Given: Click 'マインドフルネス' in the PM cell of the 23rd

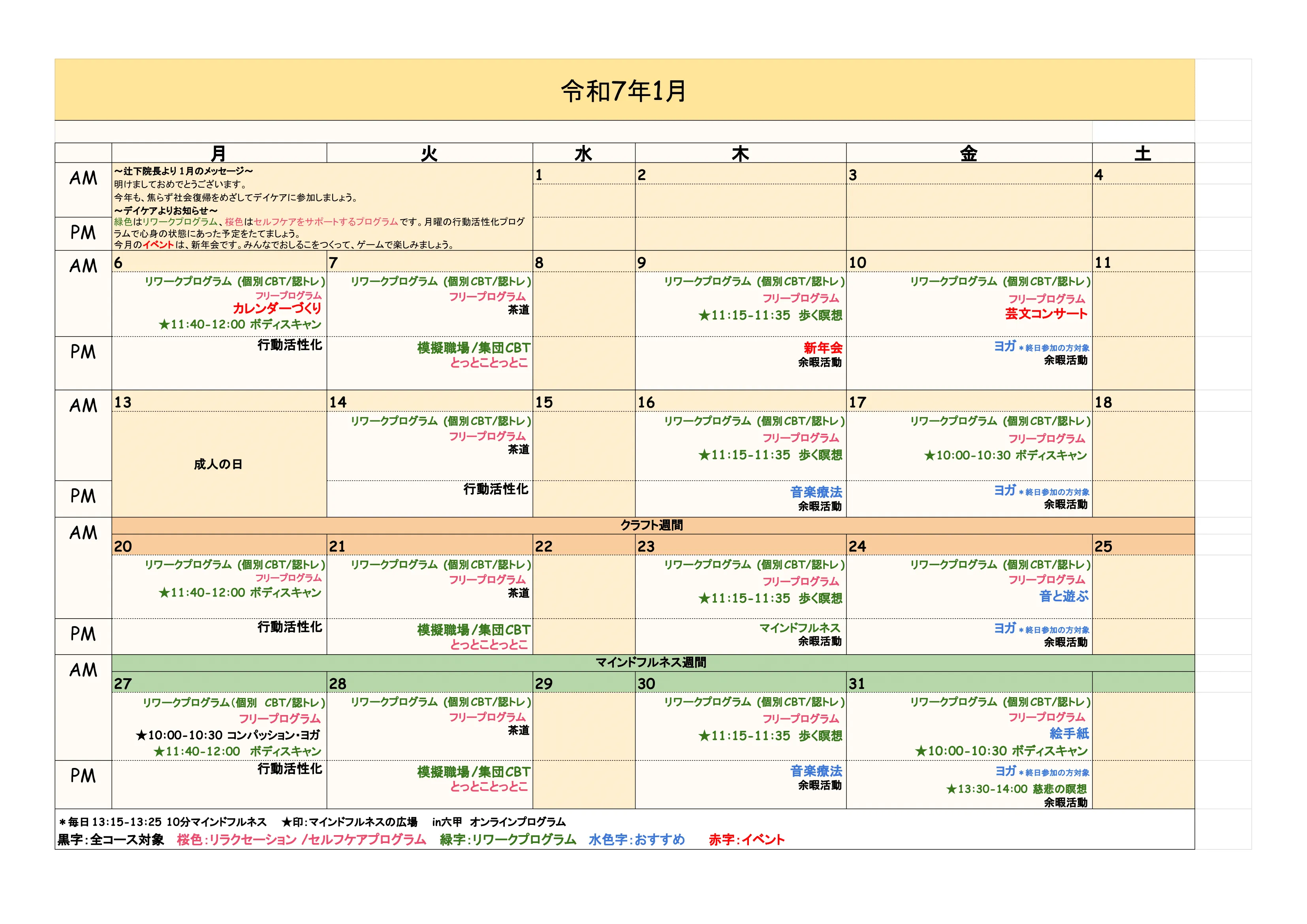Looking at the screenshot, I should point(800,628).
